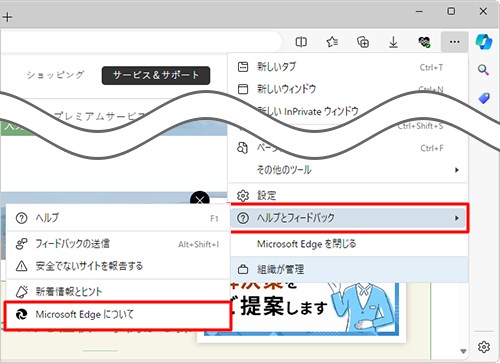500x363 pixels.
Task: Open 設定 from the menu
Action: click(348, 195)
